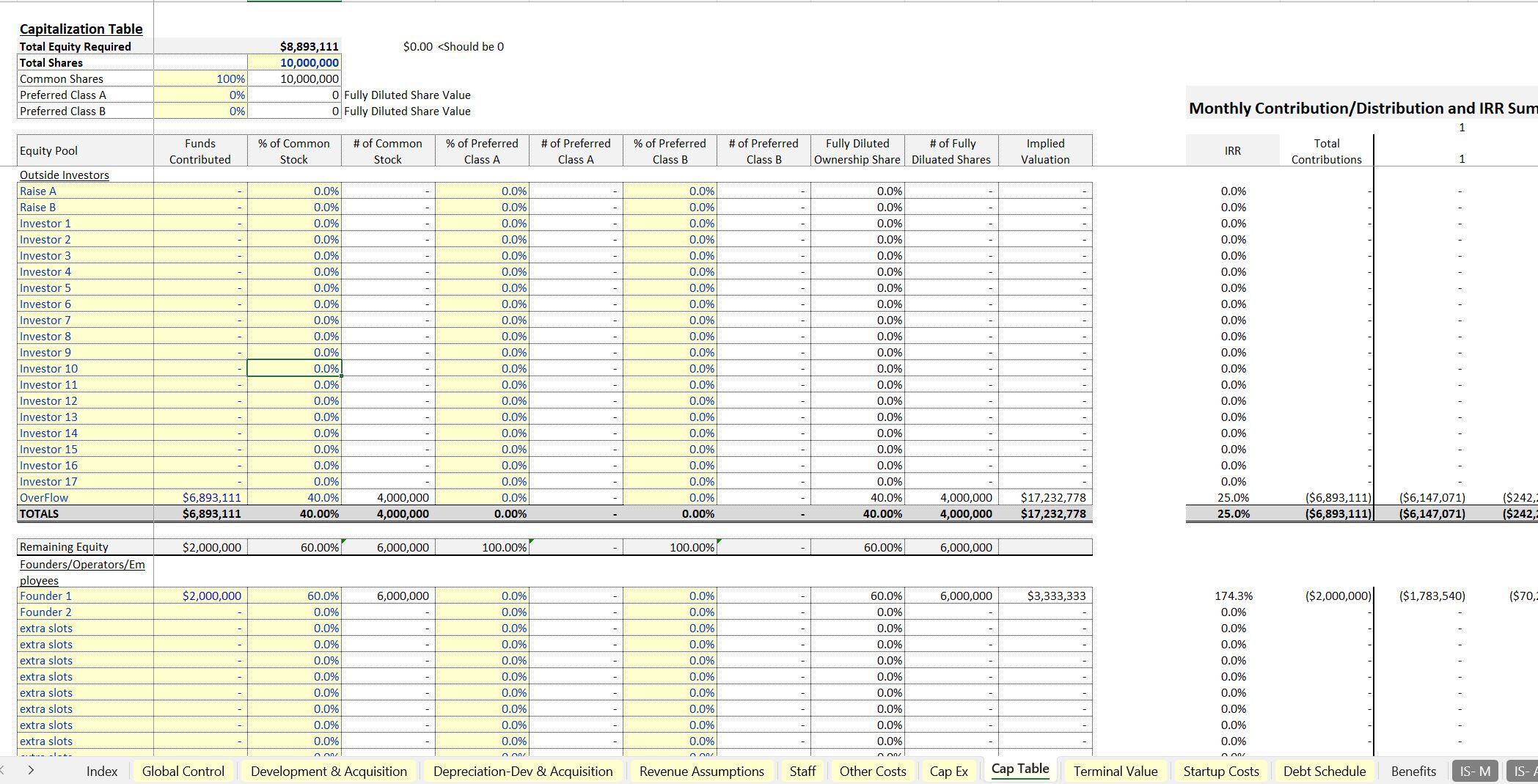Select Common Shares 100% input cell
This screenshot has height=784, width=1538.
(200, 78)
